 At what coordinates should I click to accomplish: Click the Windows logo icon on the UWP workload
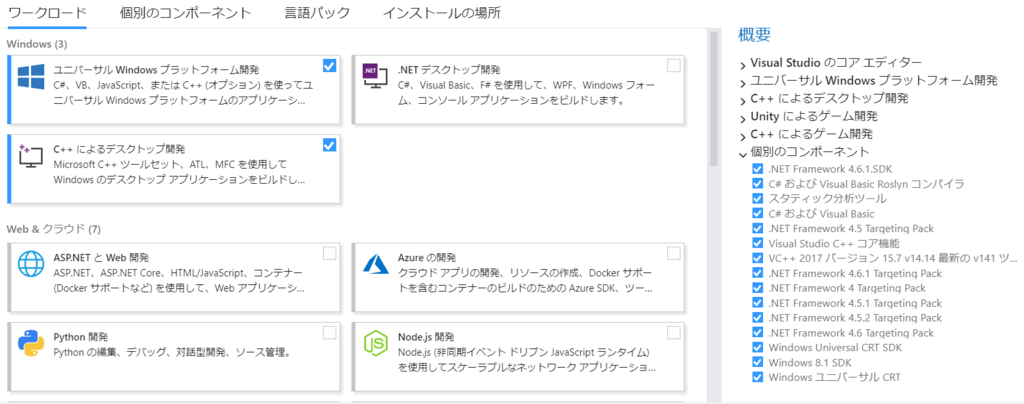[x=31, y=77]
